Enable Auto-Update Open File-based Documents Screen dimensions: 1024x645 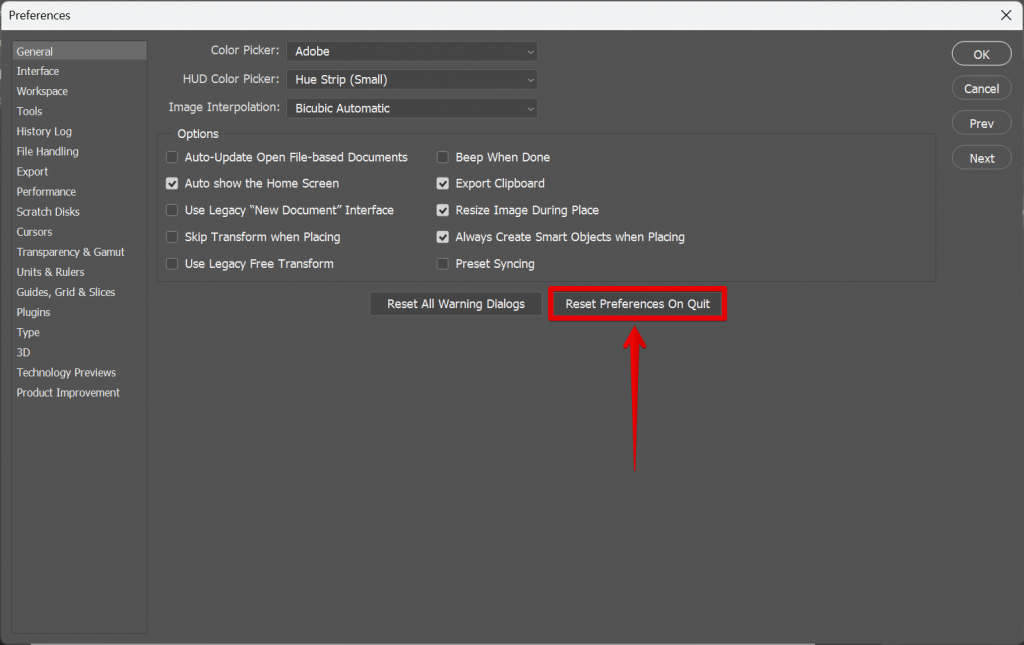171,157
